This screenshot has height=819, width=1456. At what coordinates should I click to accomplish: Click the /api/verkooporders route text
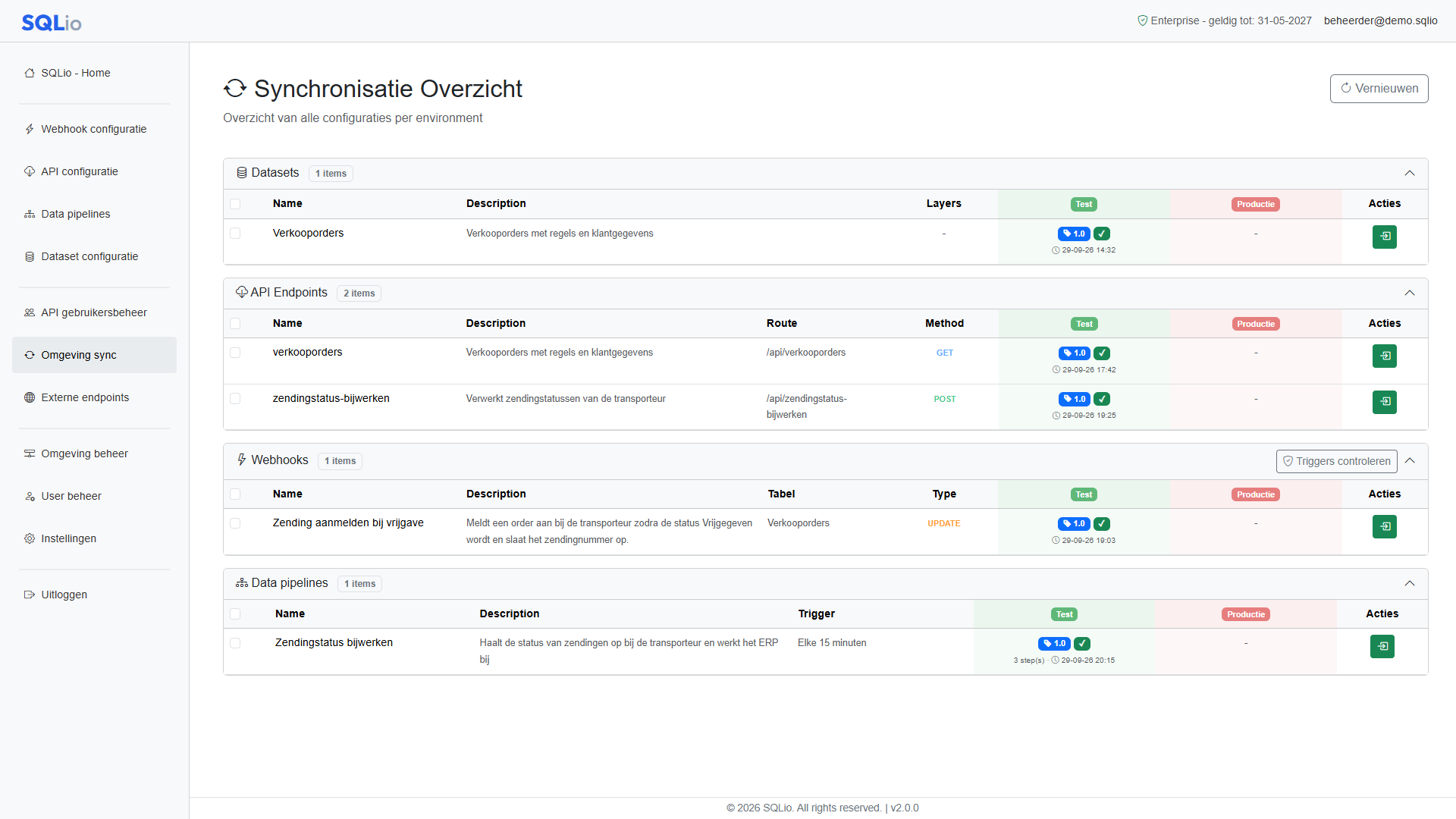805,353
